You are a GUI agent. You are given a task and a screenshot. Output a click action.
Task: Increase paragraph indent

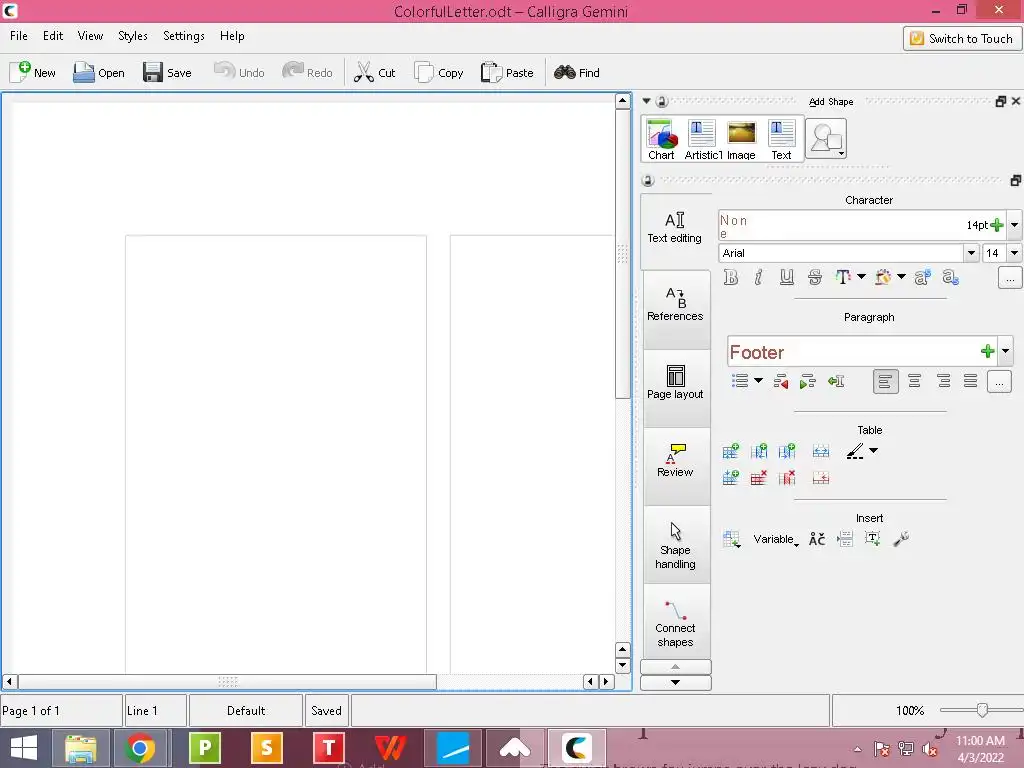coord(808,381)
